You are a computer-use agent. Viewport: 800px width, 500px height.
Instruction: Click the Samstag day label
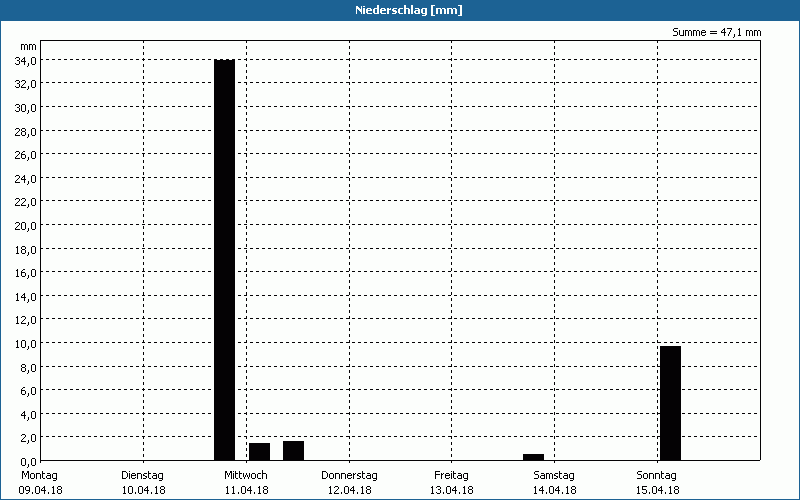(554, 475)
